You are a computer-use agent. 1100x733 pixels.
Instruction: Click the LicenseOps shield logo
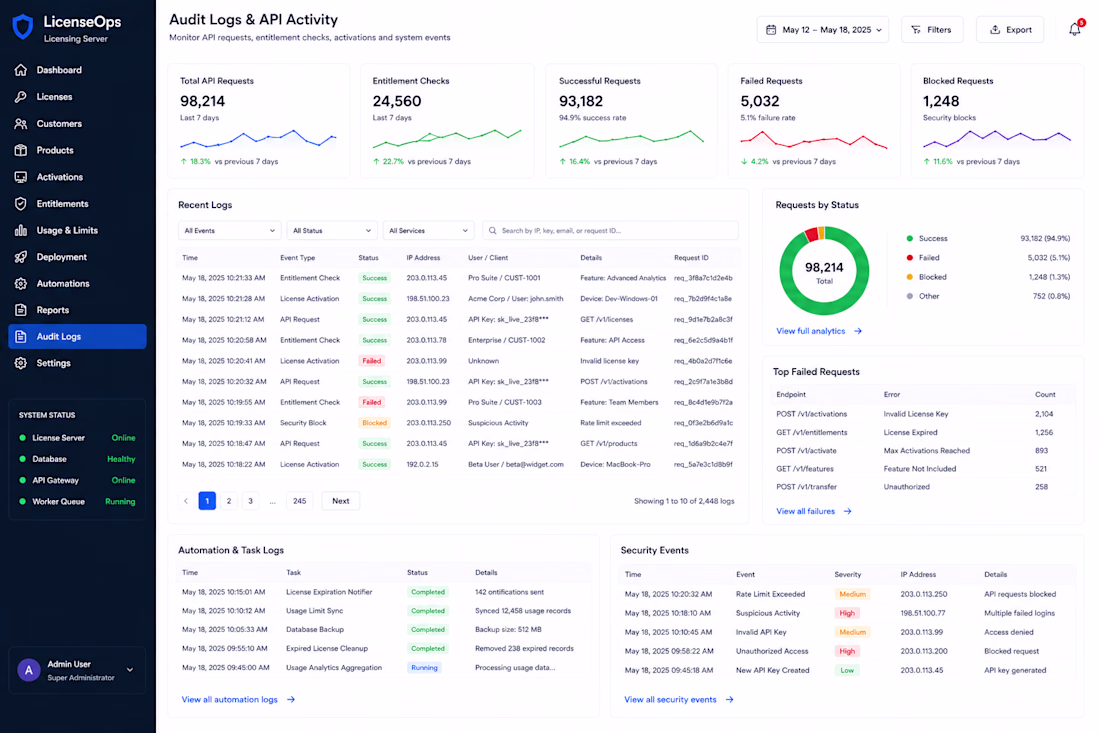coord(23,27)
